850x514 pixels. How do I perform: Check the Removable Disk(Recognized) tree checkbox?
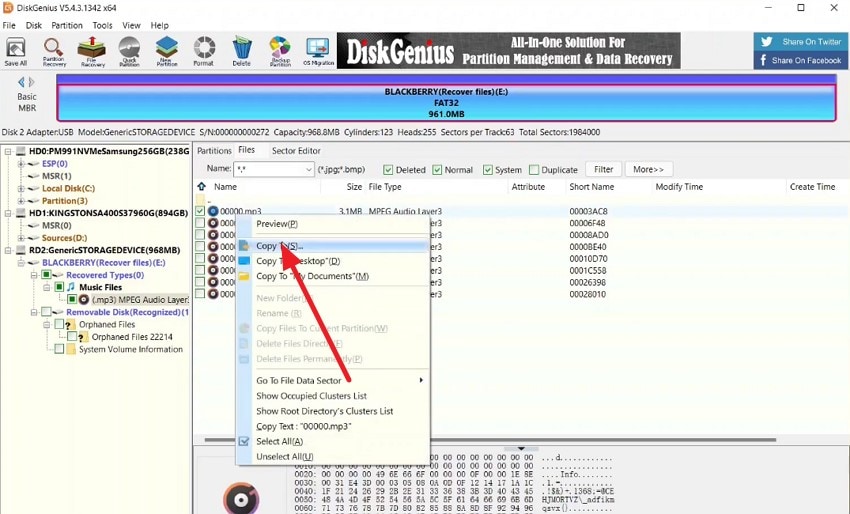point(47,312)
